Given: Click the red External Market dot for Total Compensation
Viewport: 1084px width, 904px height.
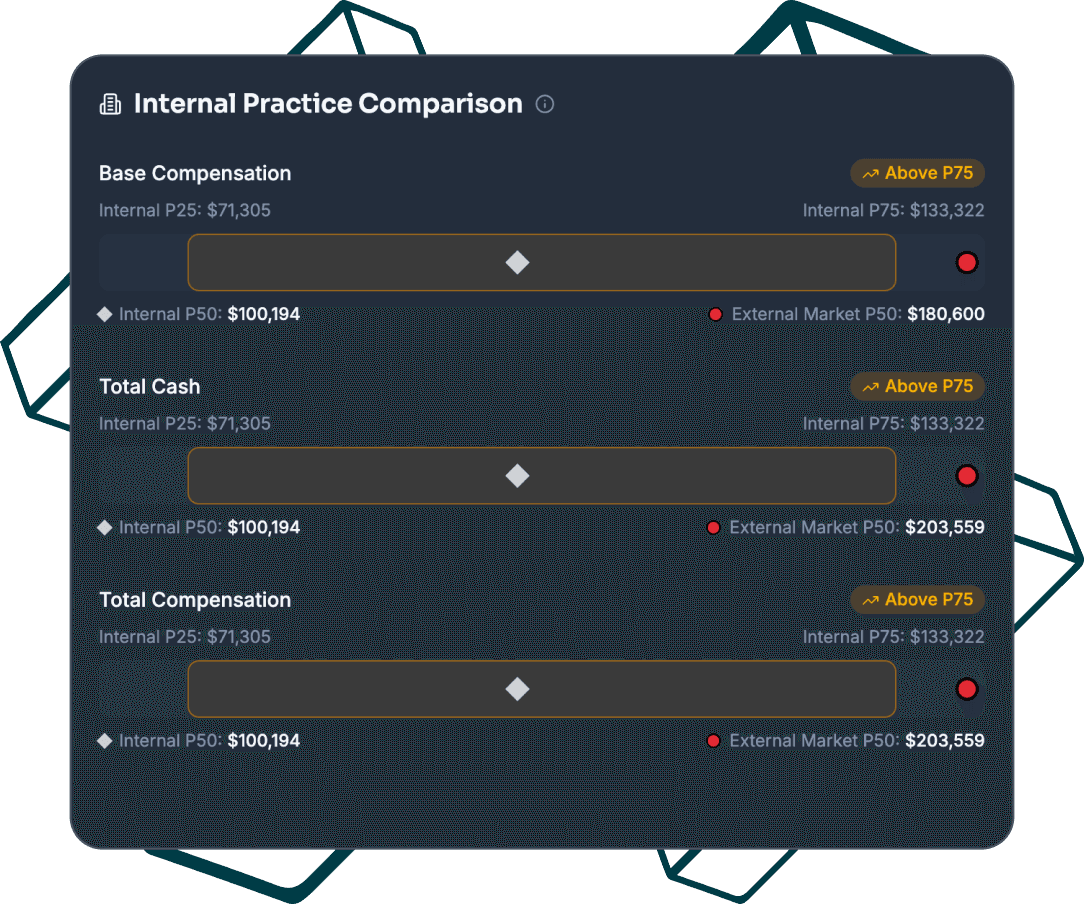Looking at the screenshot, I should click(x=966, y=688).
